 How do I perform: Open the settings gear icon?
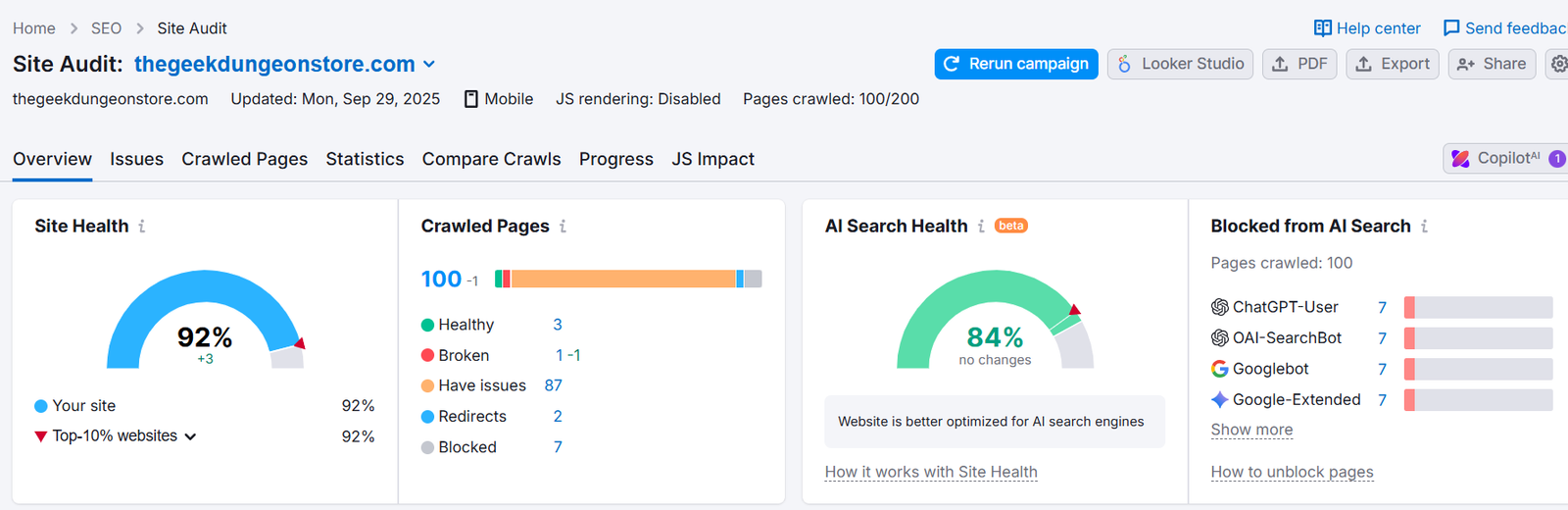pos(1558,64)
